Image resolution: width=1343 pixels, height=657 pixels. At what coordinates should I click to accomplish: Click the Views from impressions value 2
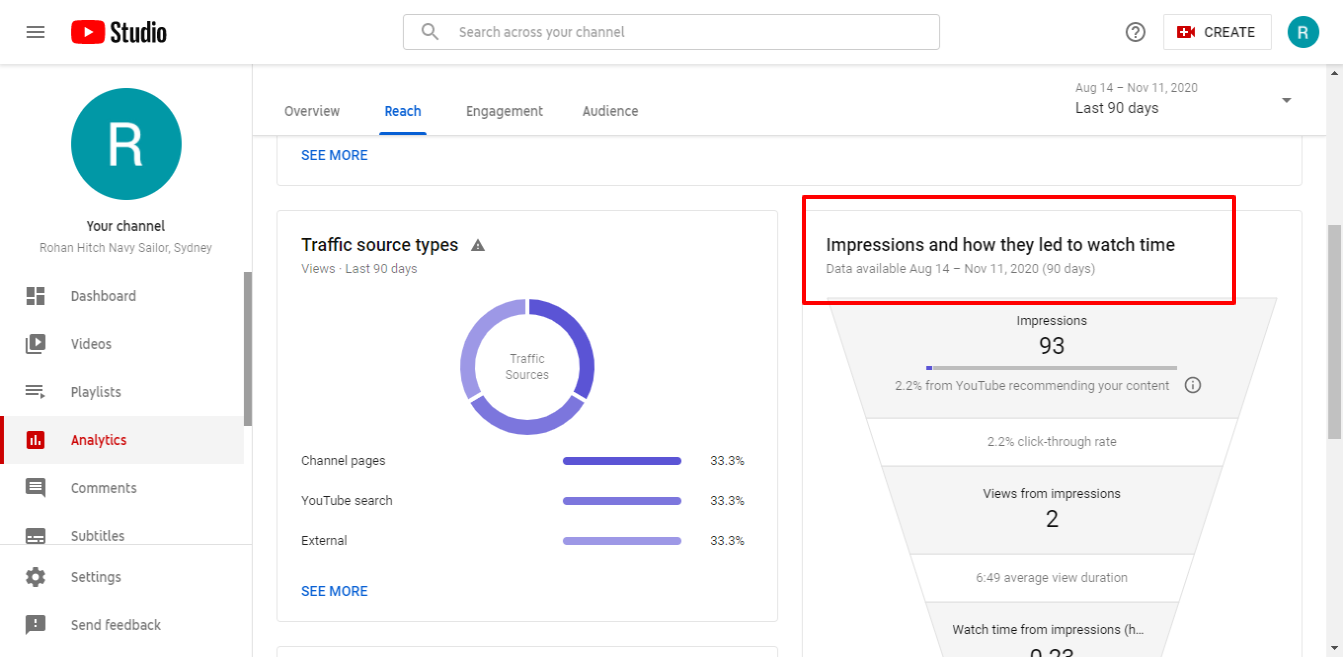[x=1052, y=519]
